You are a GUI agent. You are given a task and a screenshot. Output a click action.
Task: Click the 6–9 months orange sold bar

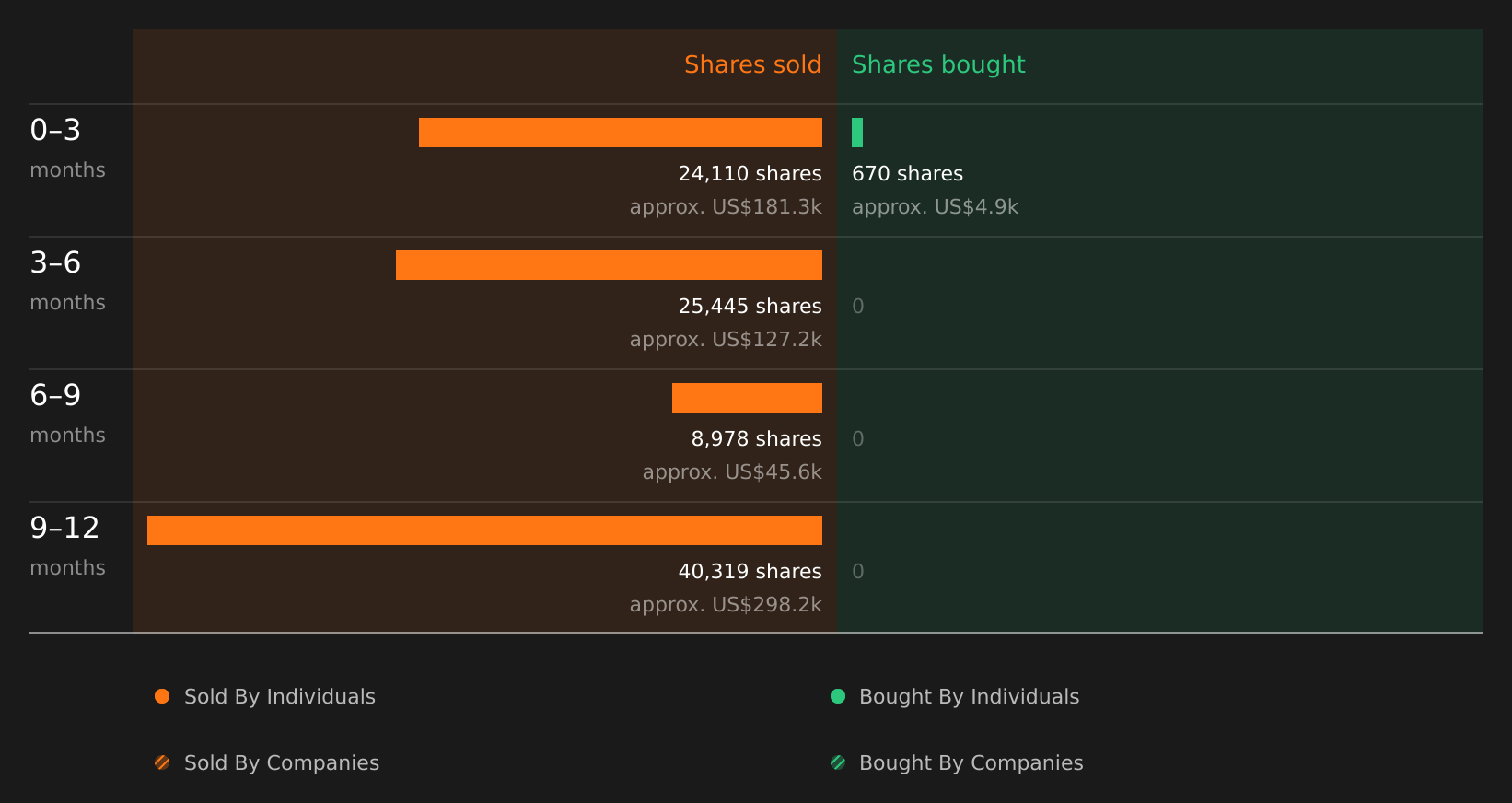747,398
